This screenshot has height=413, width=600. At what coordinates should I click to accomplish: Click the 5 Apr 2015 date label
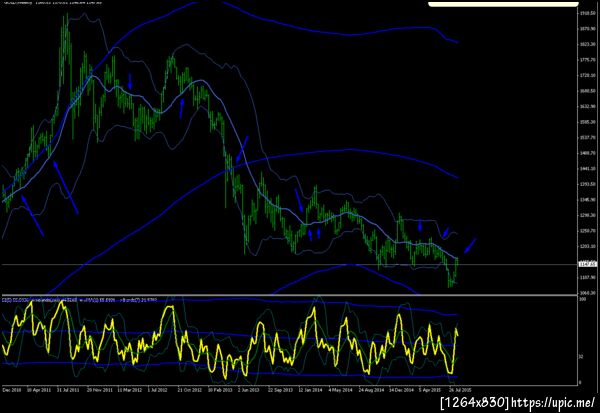click(x=430, y=390)
